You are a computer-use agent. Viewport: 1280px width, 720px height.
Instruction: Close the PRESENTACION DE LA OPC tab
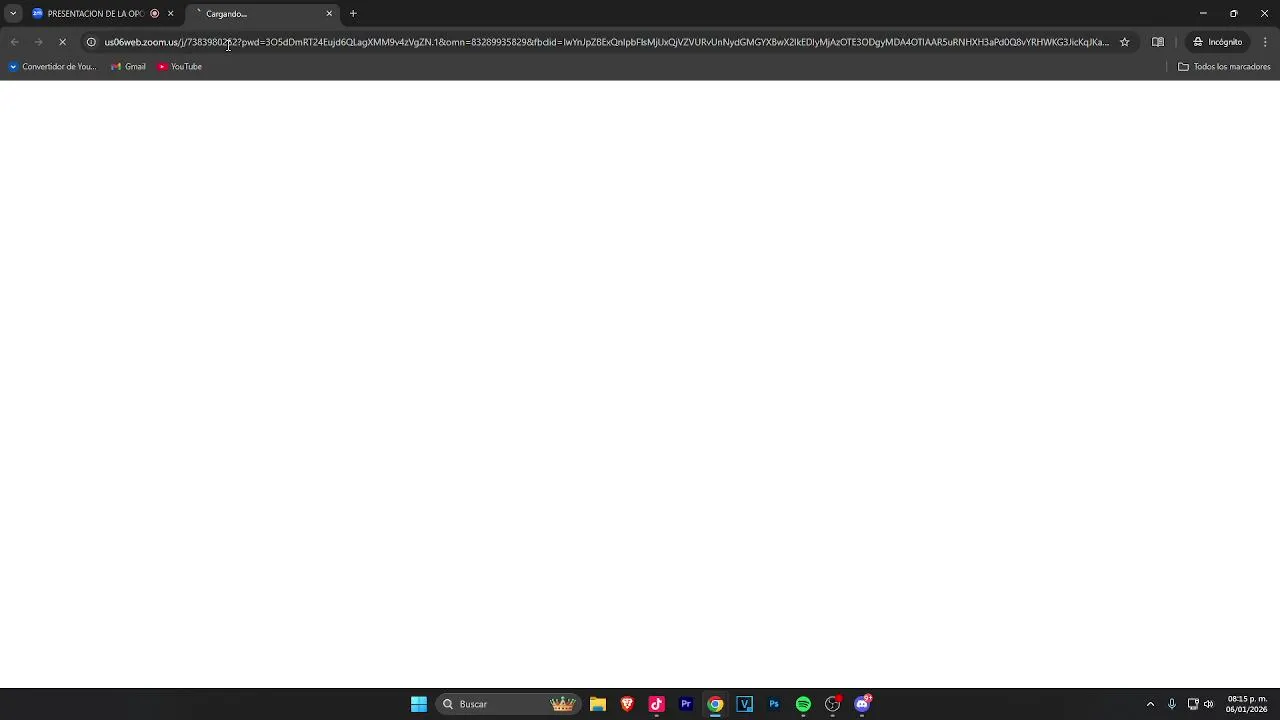click(170, 13)
